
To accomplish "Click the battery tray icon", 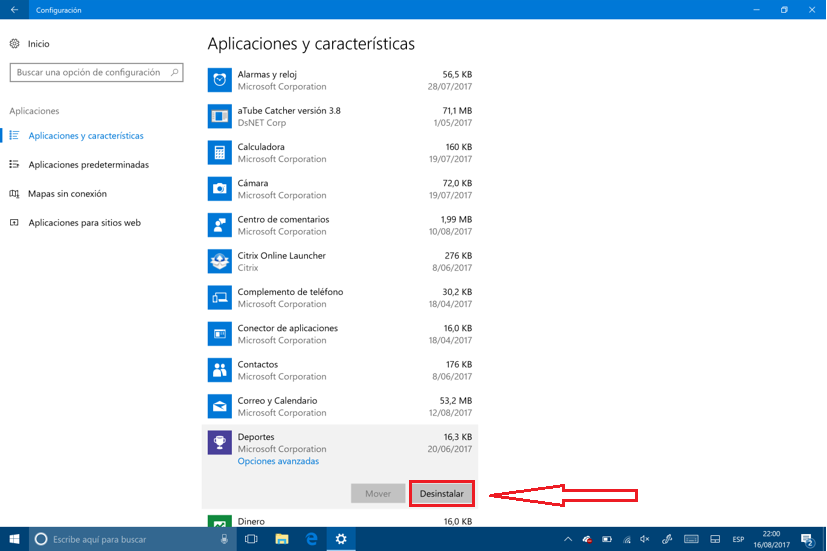I will pos(607,539).
